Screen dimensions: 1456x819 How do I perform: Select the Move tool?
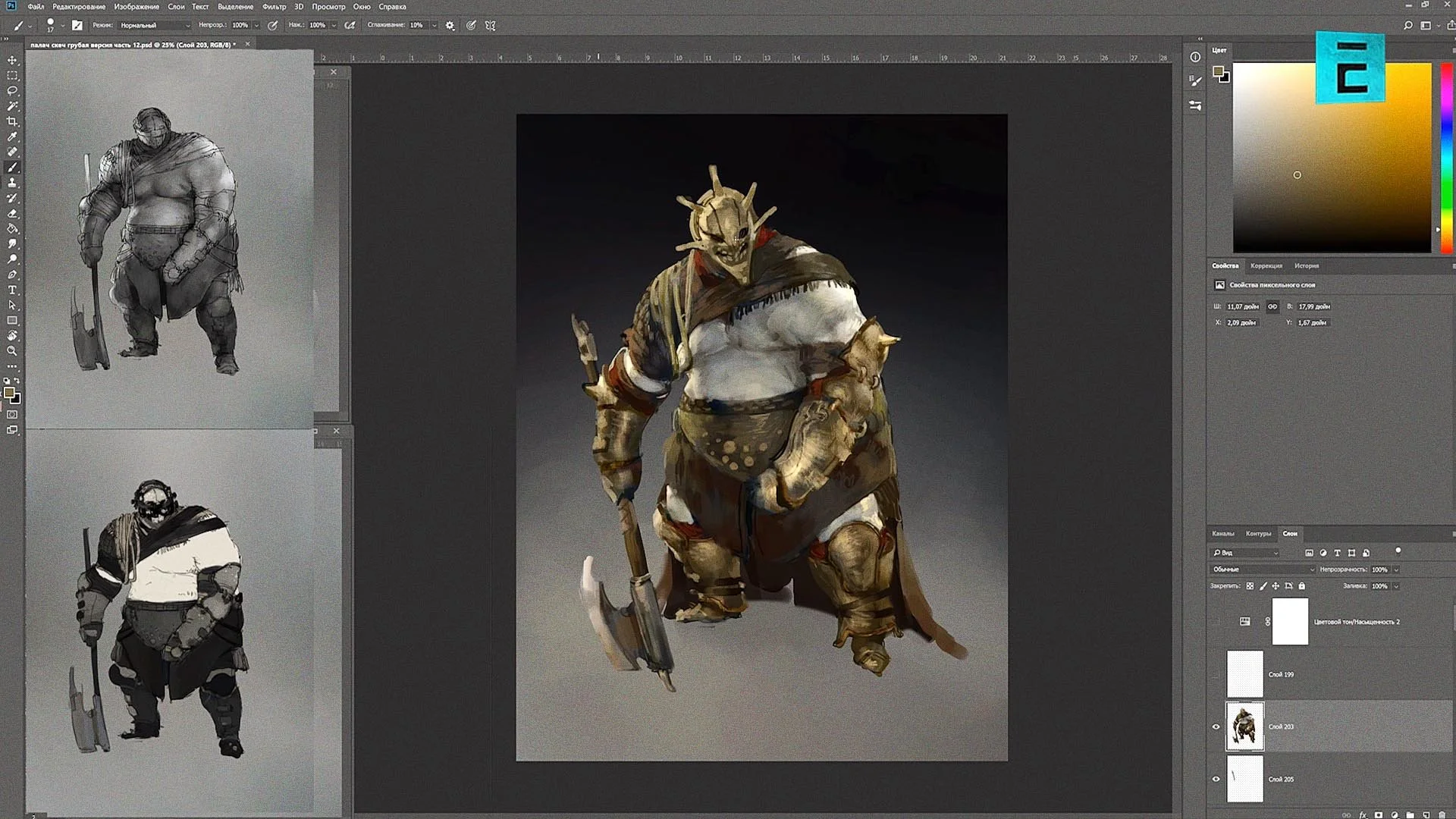(x=12, y=60)
